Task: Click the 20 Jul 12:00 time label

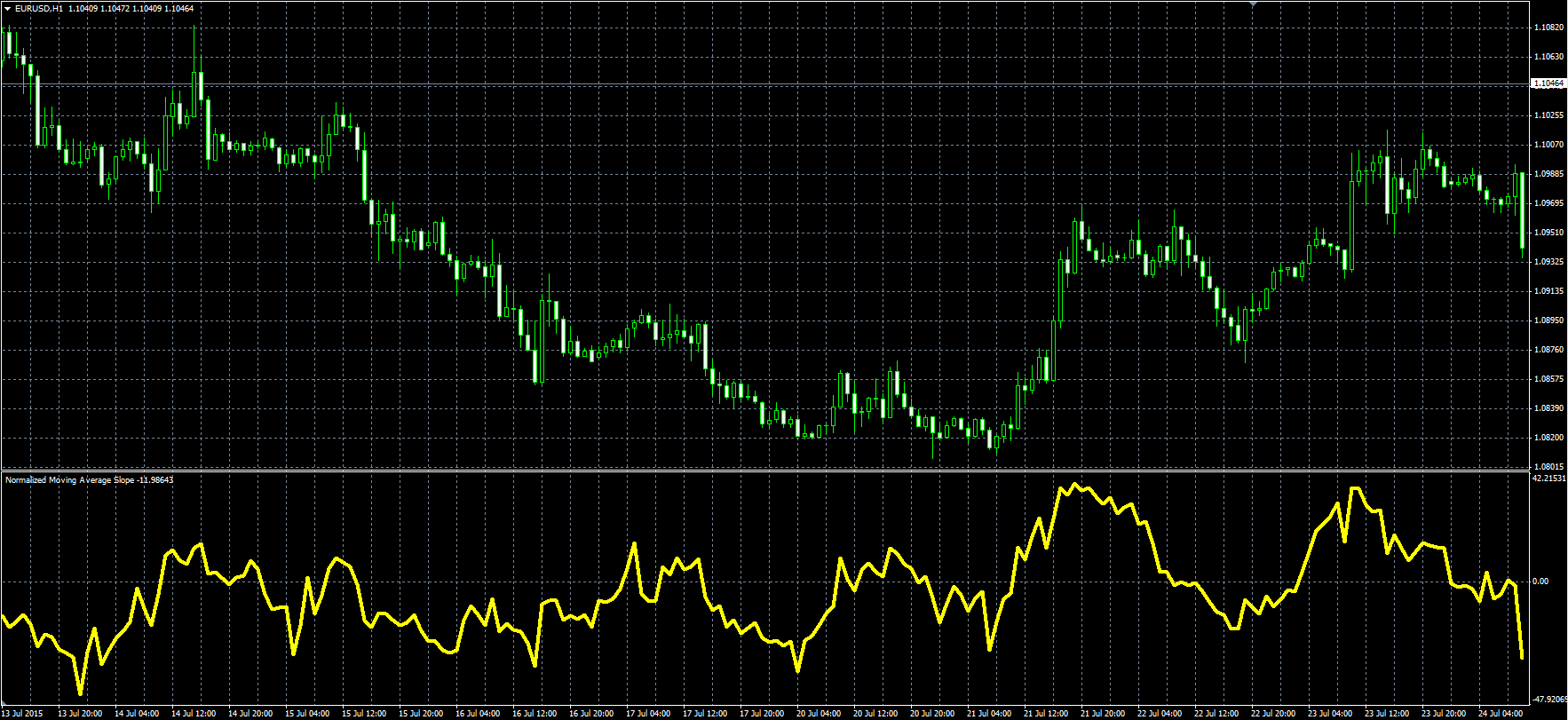Action: (875, 714)
